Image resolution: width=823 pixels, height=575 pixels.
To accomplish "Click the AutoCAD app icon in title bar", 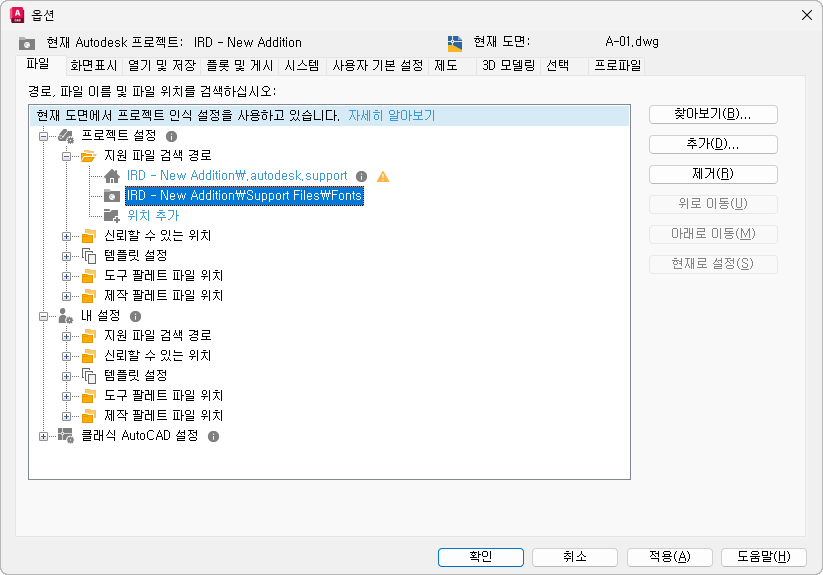I will pos(17,15).
